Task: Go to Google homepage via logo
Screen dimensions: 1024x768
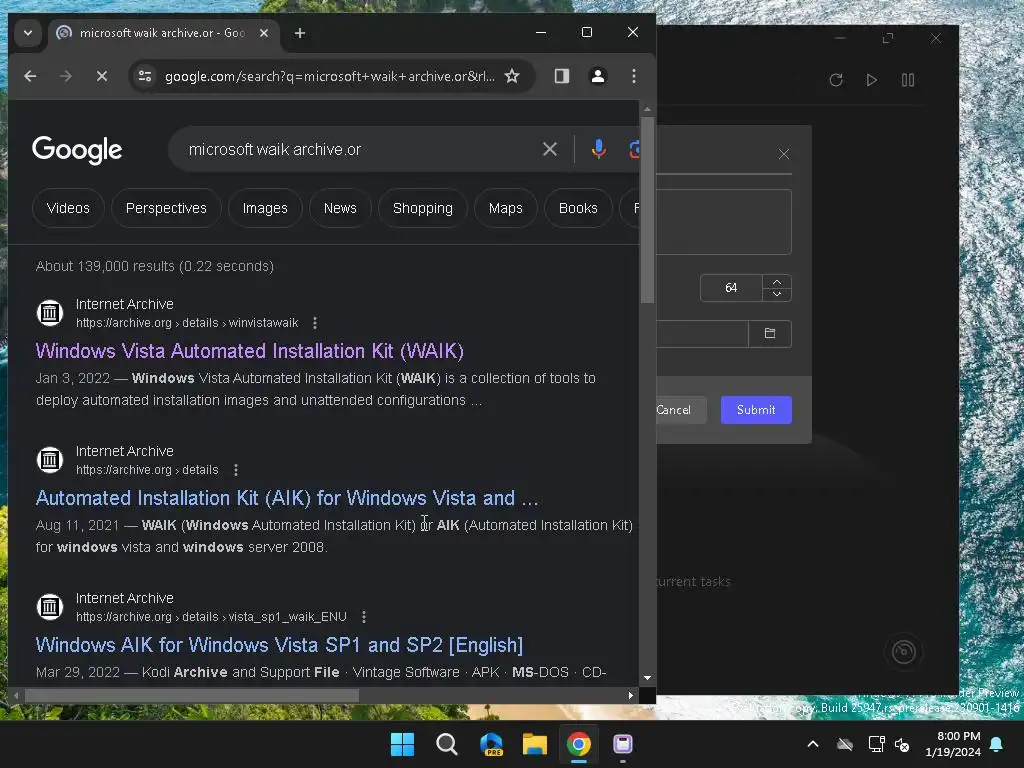Action: click(77, 150)
